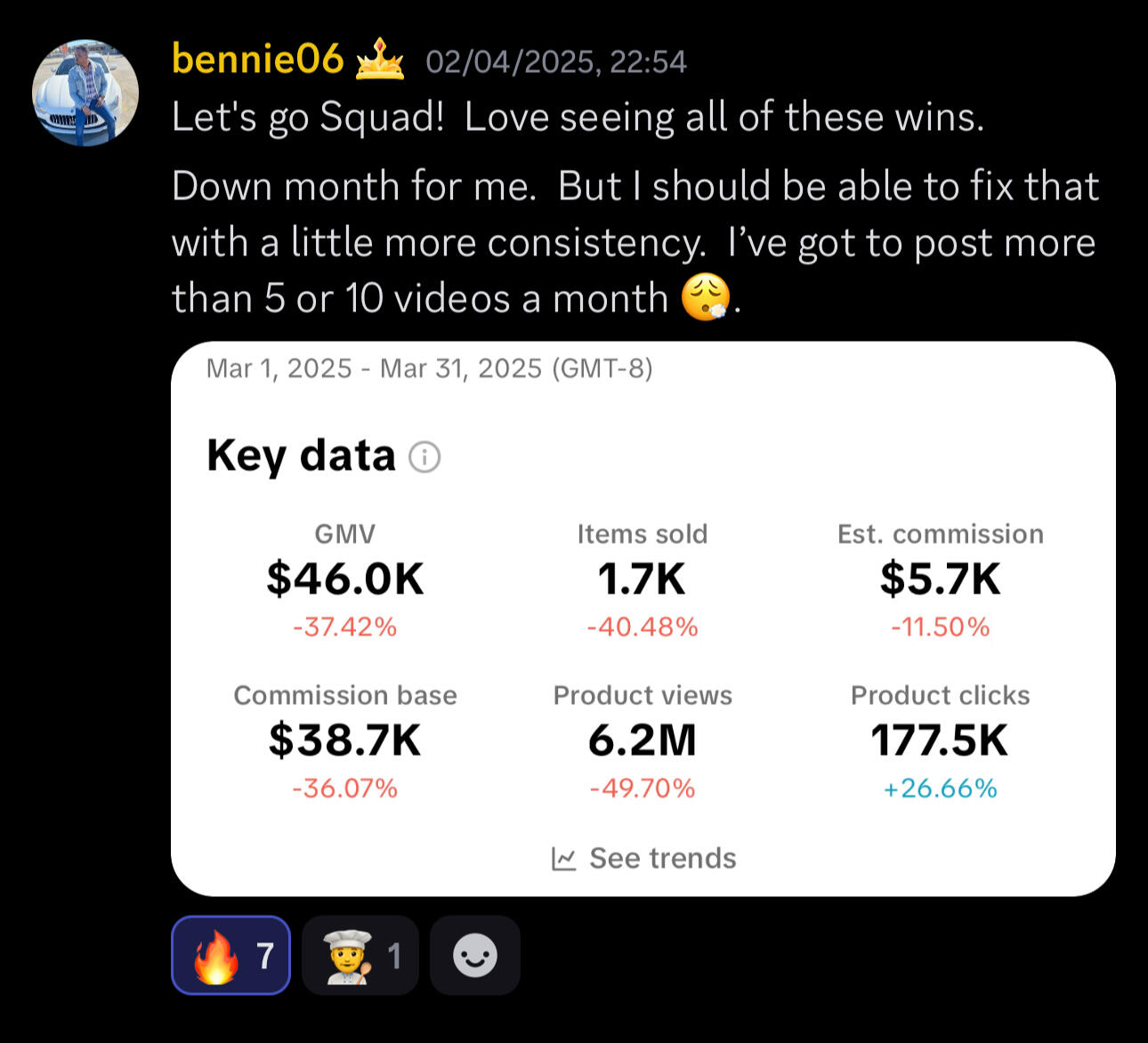1148x1043 pixels.
Task: Click the +26.66% product clicks change
Action: 940,788
